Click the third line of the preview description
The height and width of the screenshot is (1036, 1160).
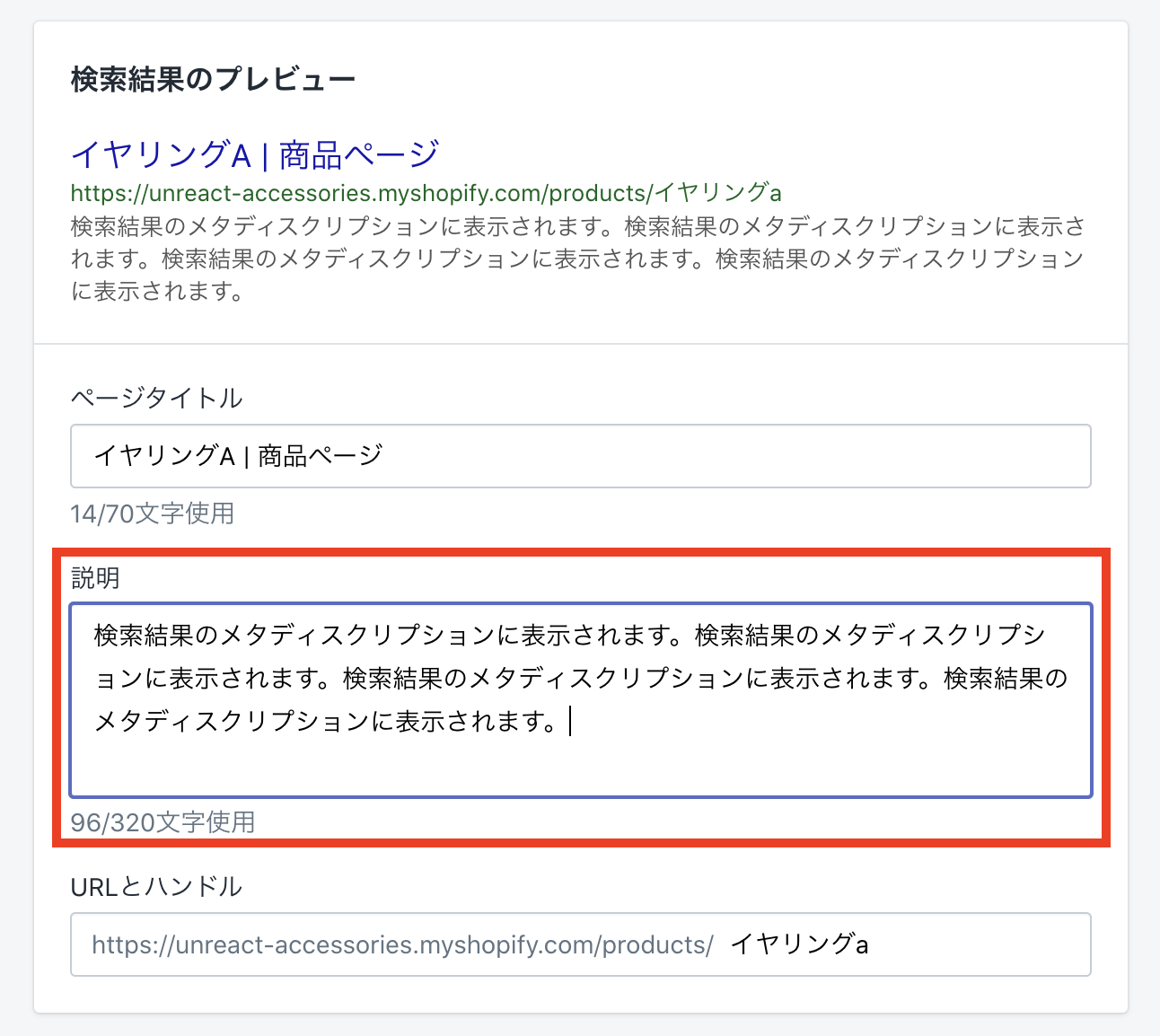[156, 291]
